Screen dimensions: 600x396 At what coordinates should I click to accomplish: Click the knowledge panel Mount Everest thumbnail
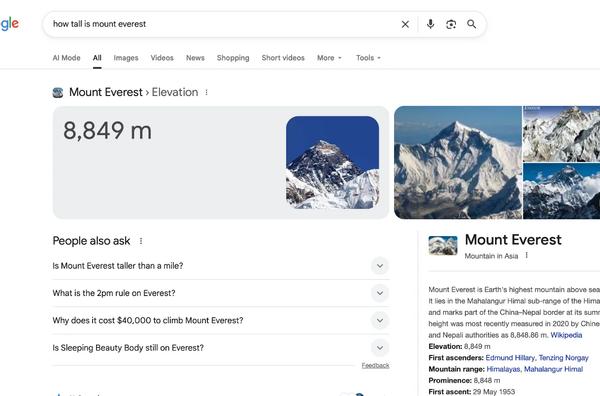click(x=443, y=246)
